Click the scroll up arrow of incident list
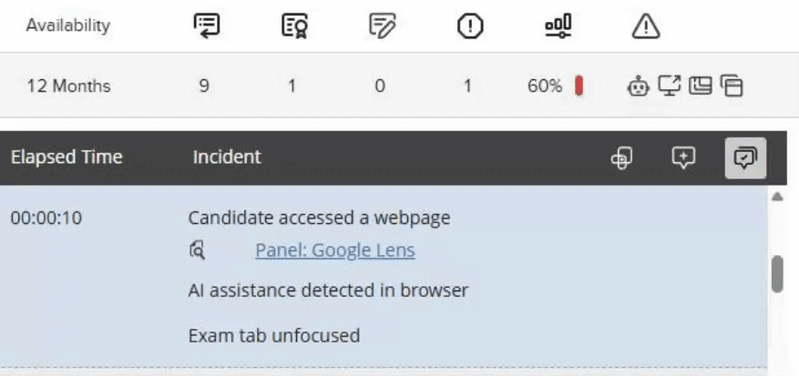Viewport: 799px width, 376px height. coord(777,197)
